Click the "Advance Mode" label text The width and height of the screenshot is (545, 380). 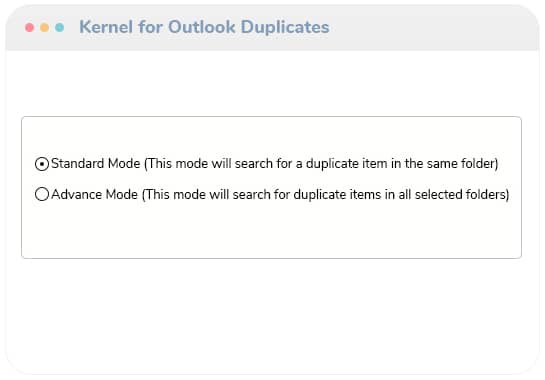[95, 194]
